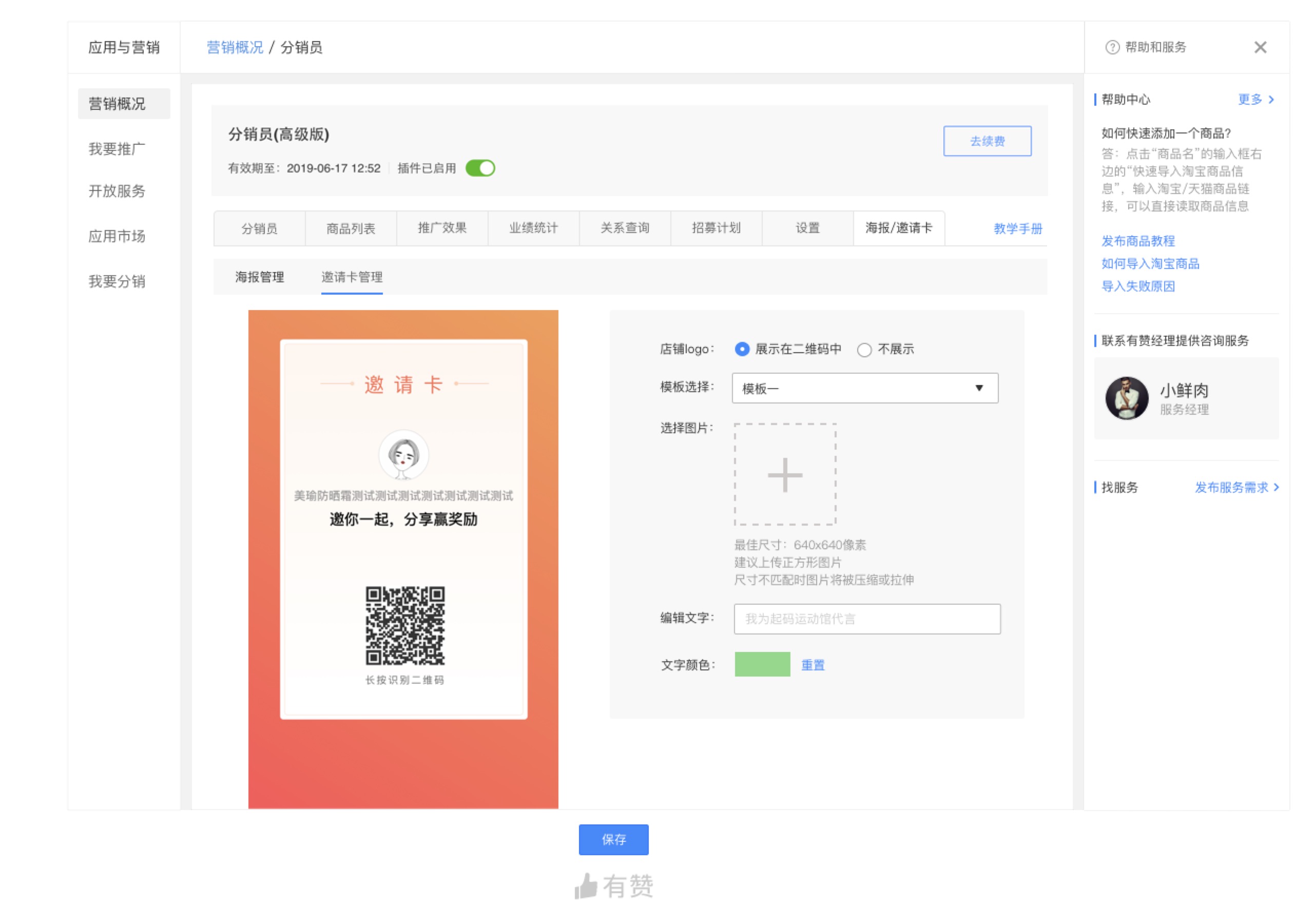Open the 教学手册 link

click(1018, 228)
